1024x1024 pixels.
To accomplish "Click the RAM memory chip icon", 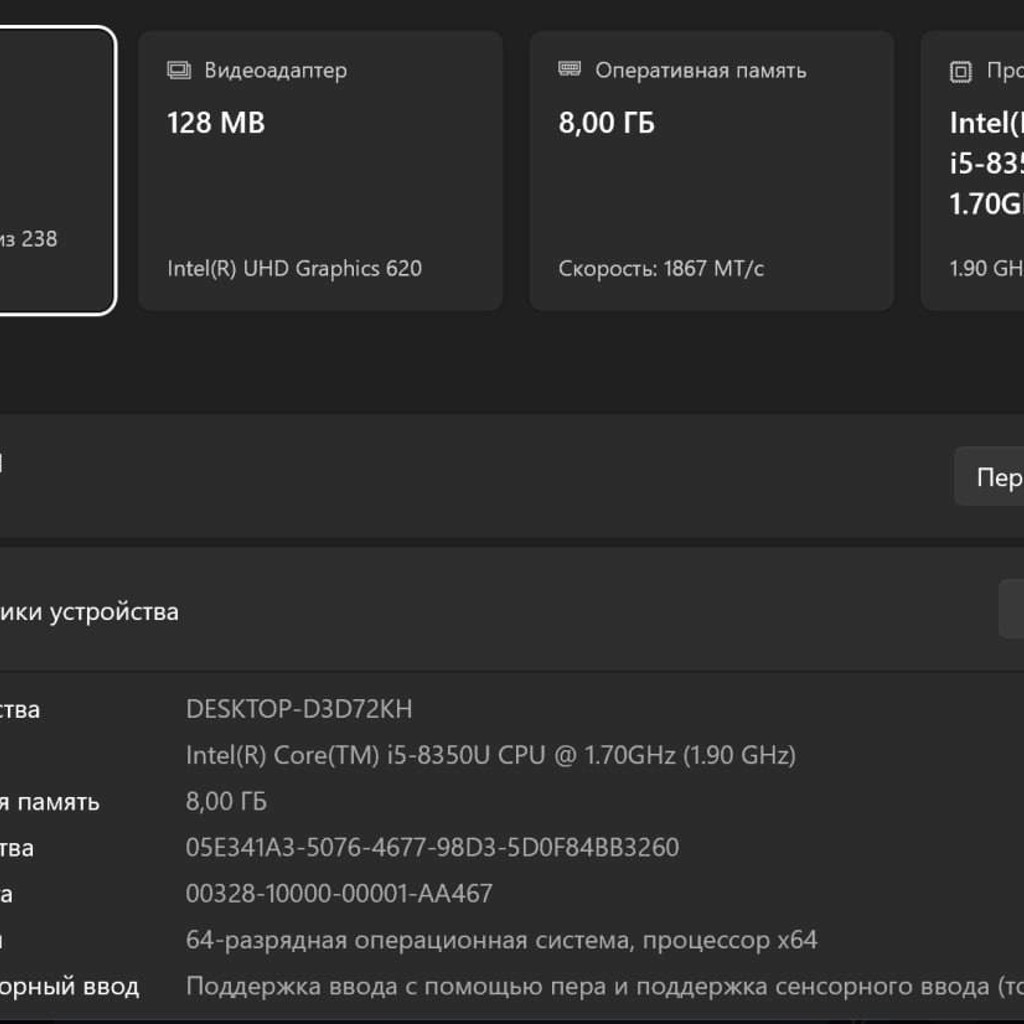I will (x=569, y=69).
